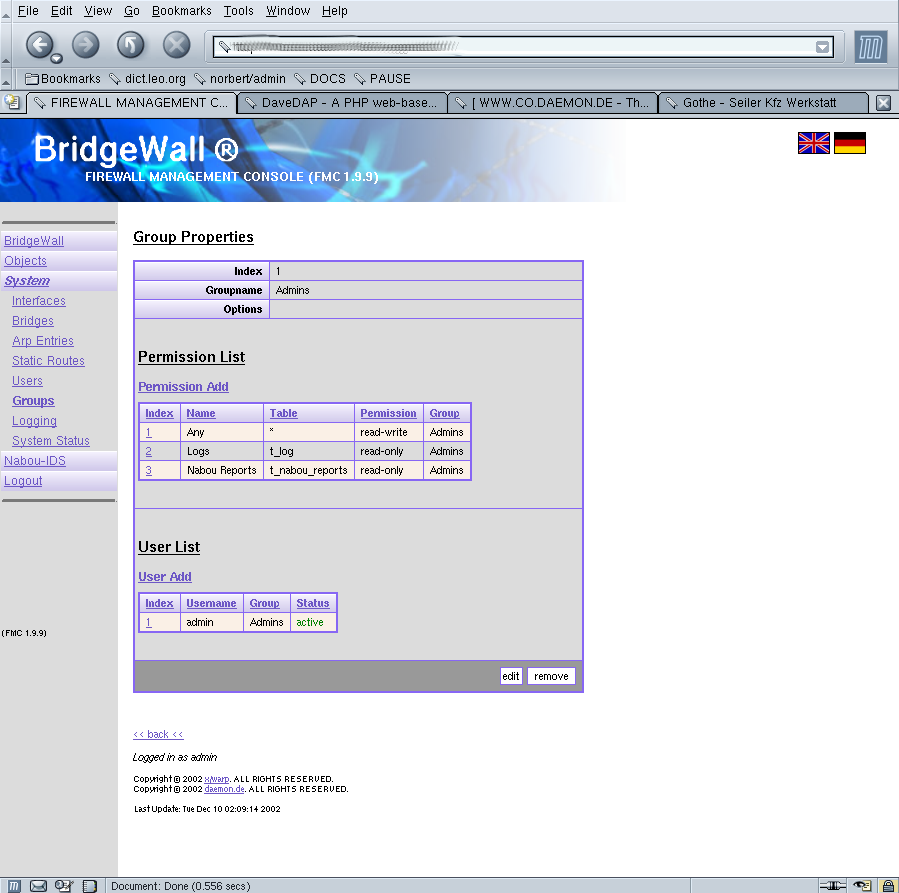
Task: Open Navigator from the status bar icon
Action: pyautogui.click(x=14, y=886)
